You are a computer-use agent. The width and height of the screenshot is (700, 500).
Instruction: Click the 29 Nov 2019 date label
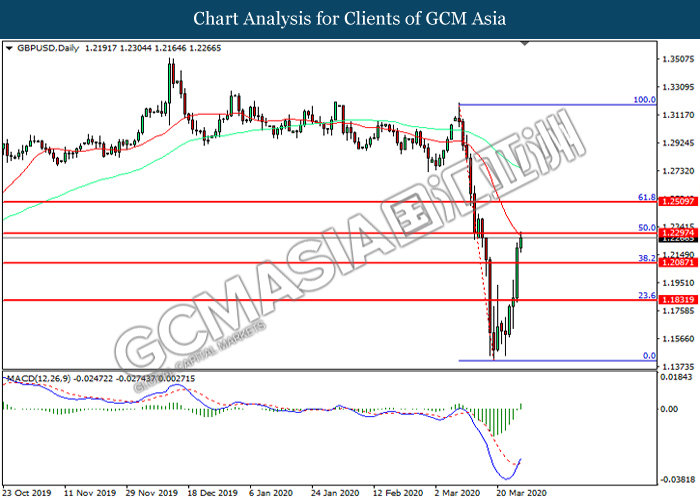click(152, 493)
